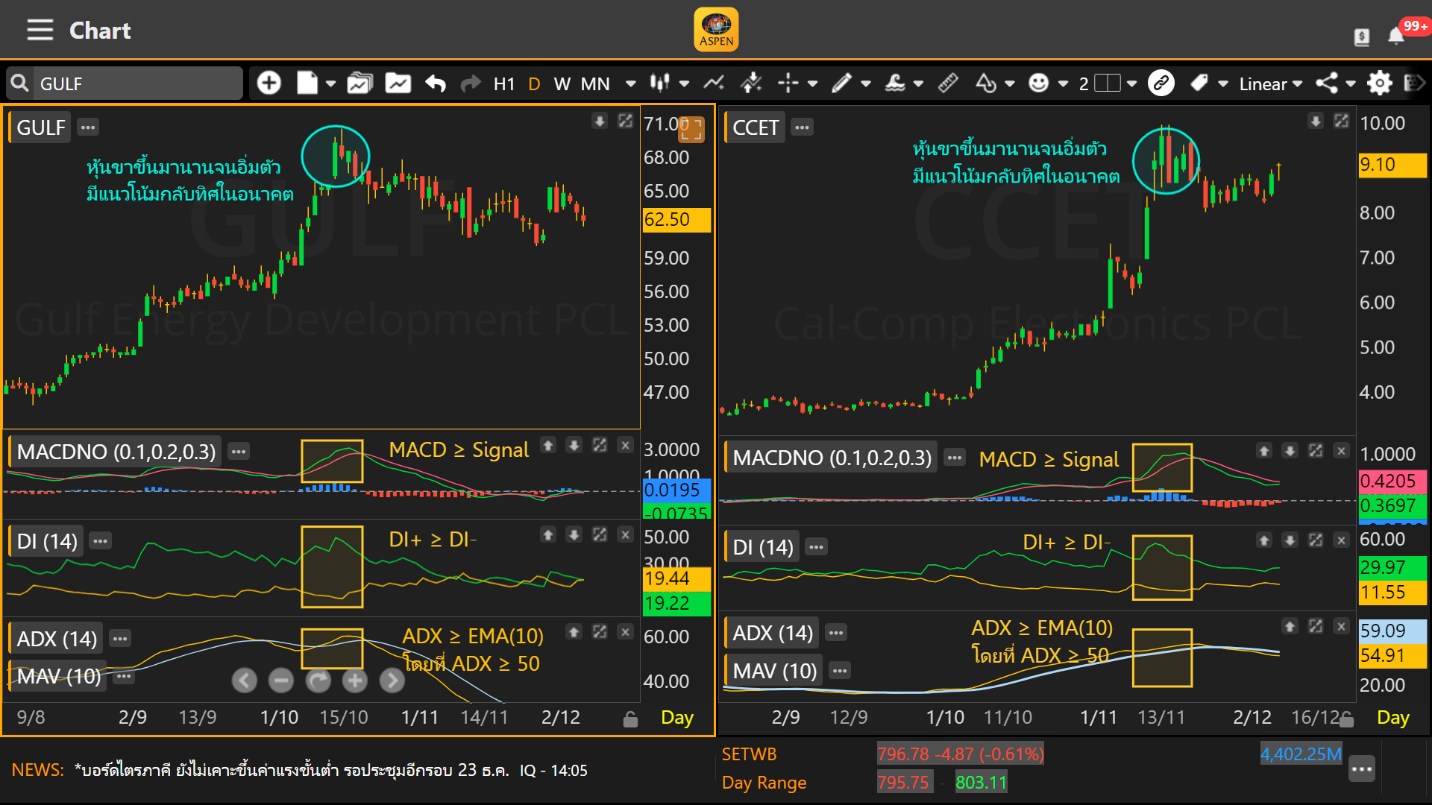
Task: Switch timeframe to W weekly
Action: [x=563, y=84]
